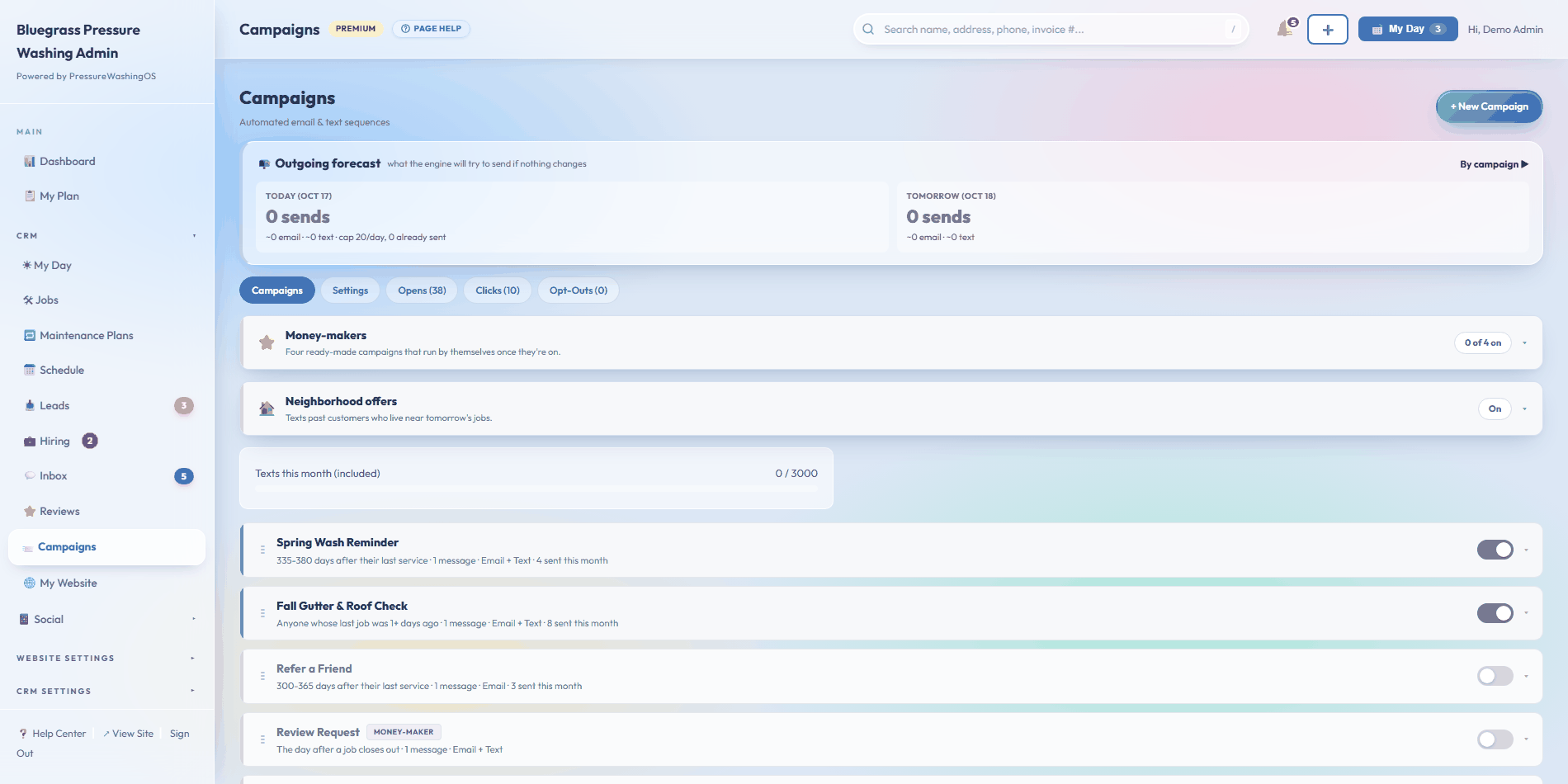
Task: Enable the Review Request campaign toggle
Action: [x=1495, y=739]
